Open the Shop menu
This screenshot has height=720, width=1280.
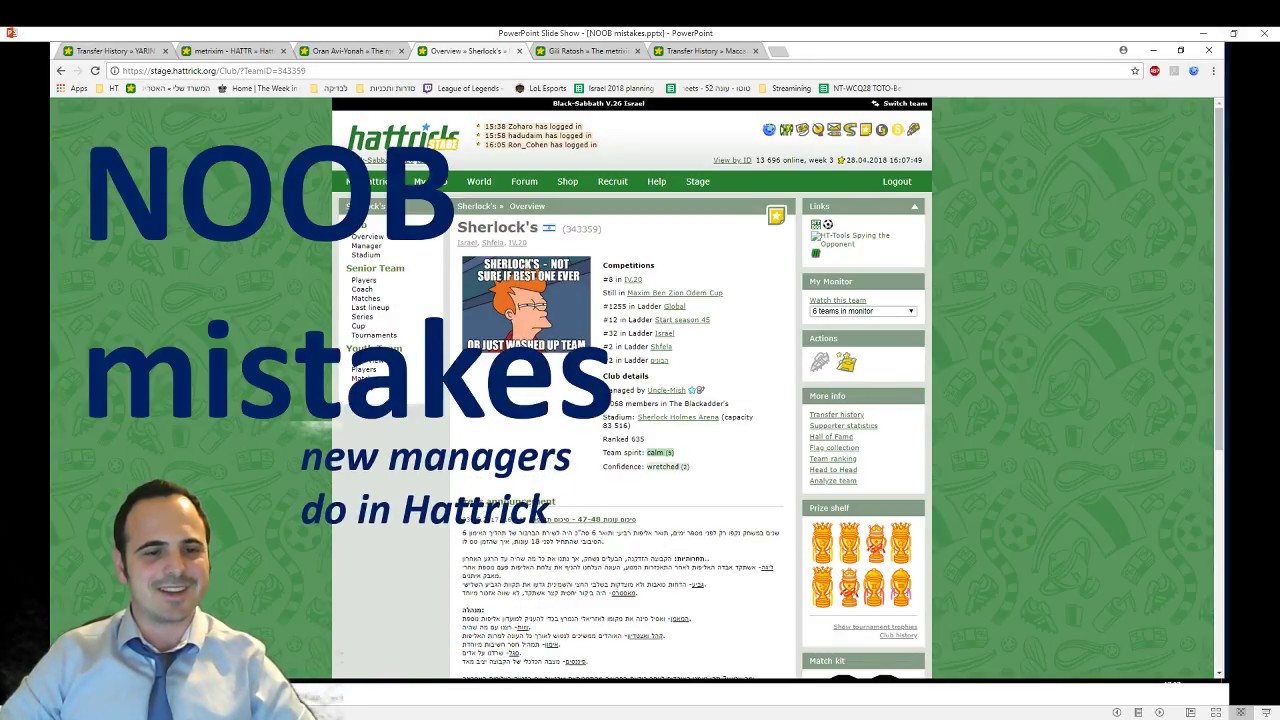[x=568, y=182]
